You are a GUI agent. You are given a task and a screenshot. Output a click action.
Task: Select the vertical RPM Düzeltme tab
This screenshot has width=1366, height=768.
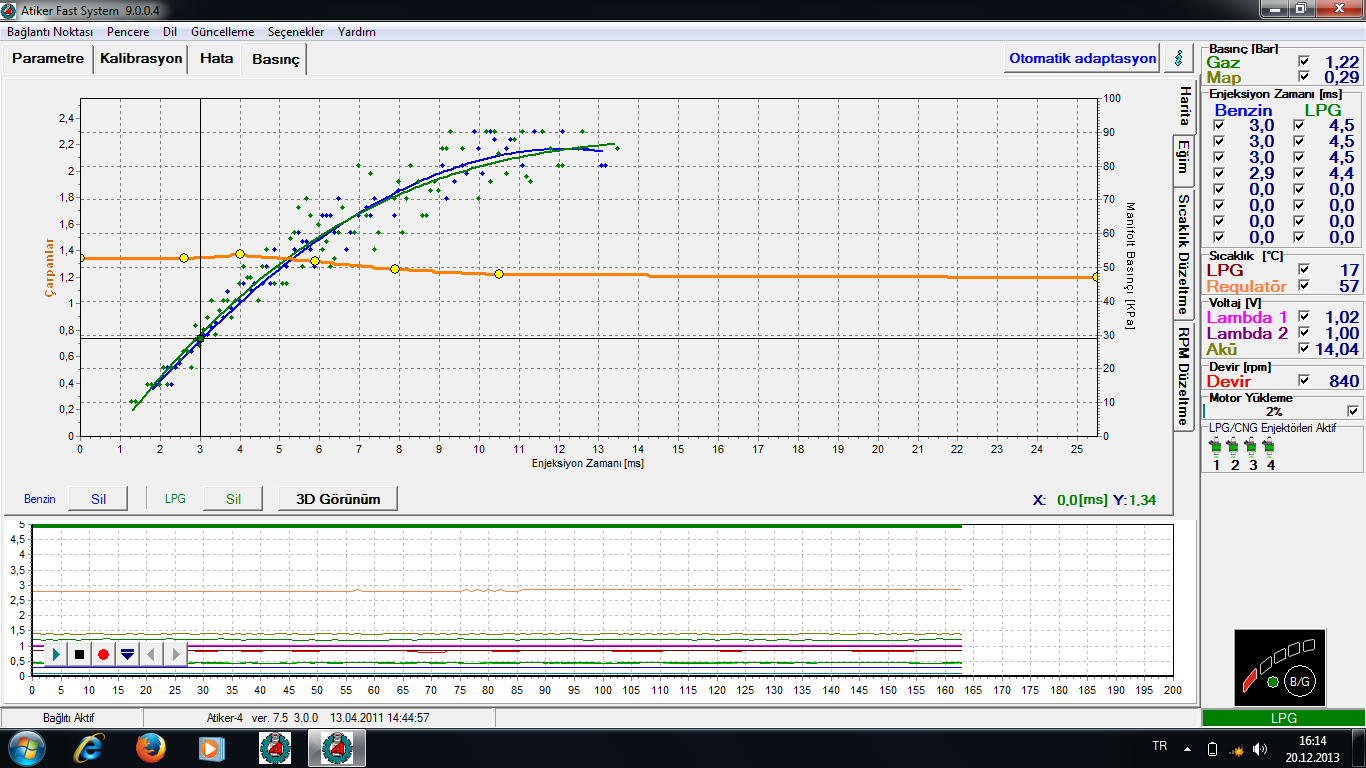point(1184,376)
